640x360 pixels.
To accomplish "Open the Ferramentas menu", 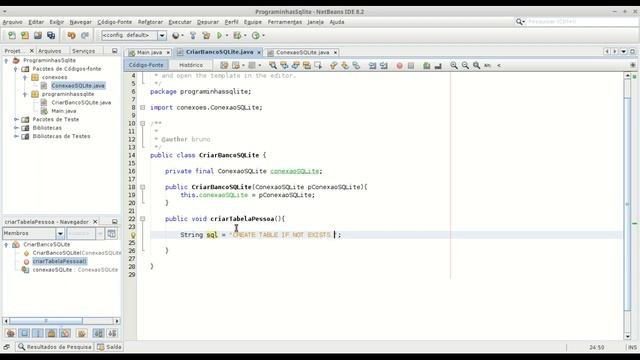I will tap(284, 22).
